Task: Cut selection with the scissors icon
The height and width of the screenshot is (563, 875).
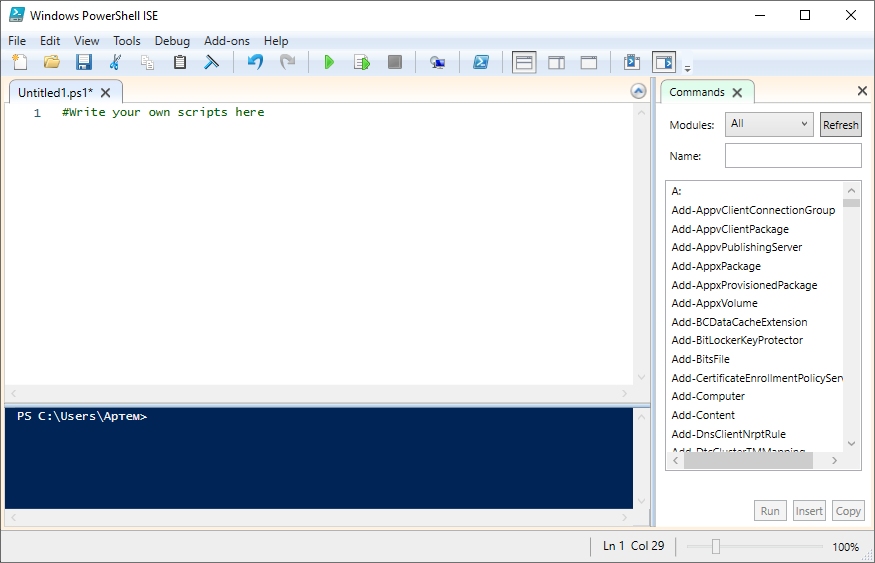Action: 116,62
